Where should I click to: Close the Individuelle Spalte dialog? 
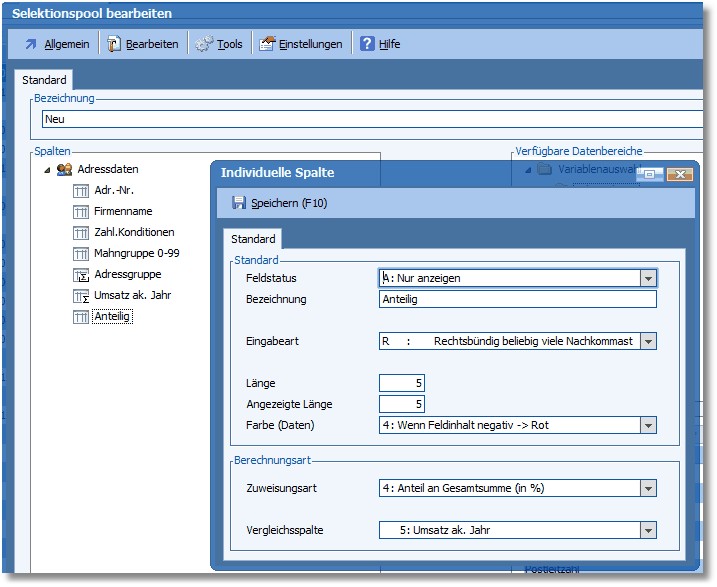[680, 174]
